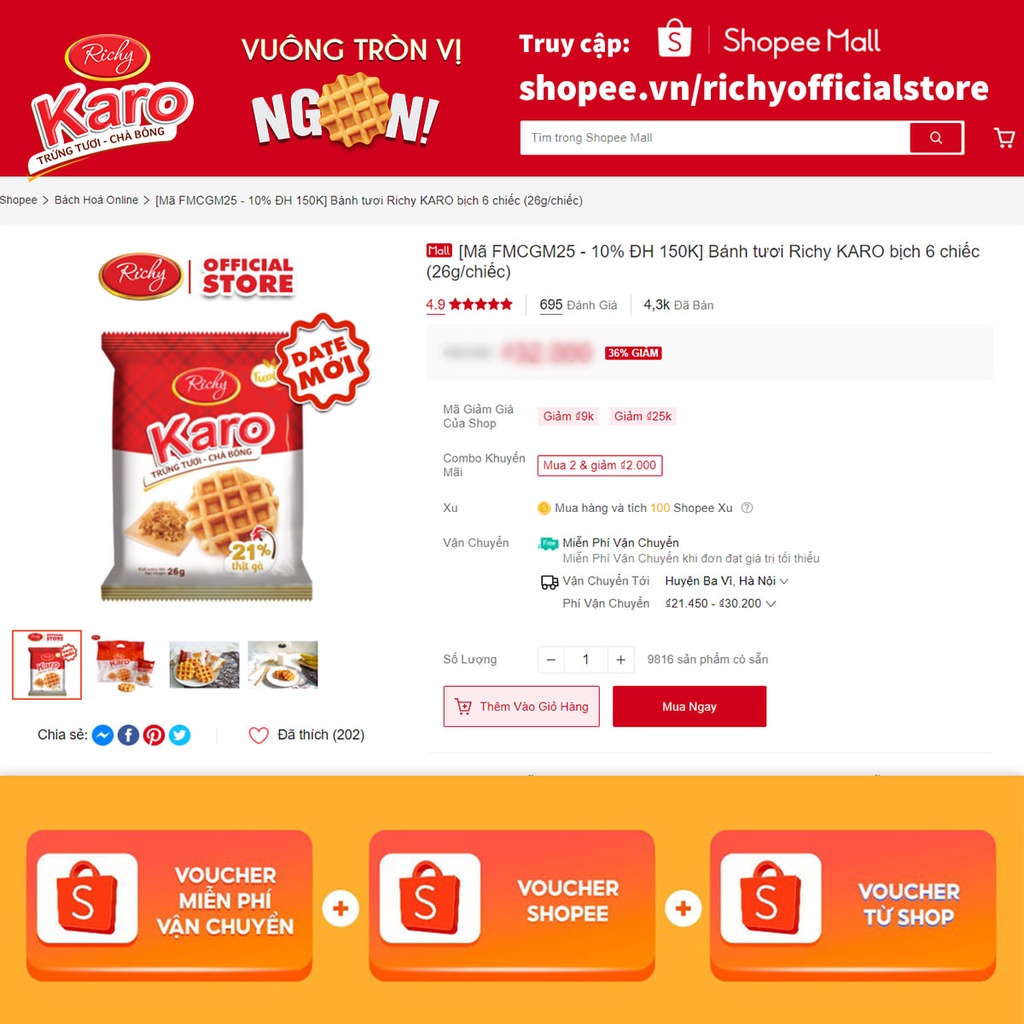Expand the Huyện Ba Vì, Hà Nội location dropdown
Image resolution: width=1024 pixels, height=1024 pixels.
click(726, 581)
